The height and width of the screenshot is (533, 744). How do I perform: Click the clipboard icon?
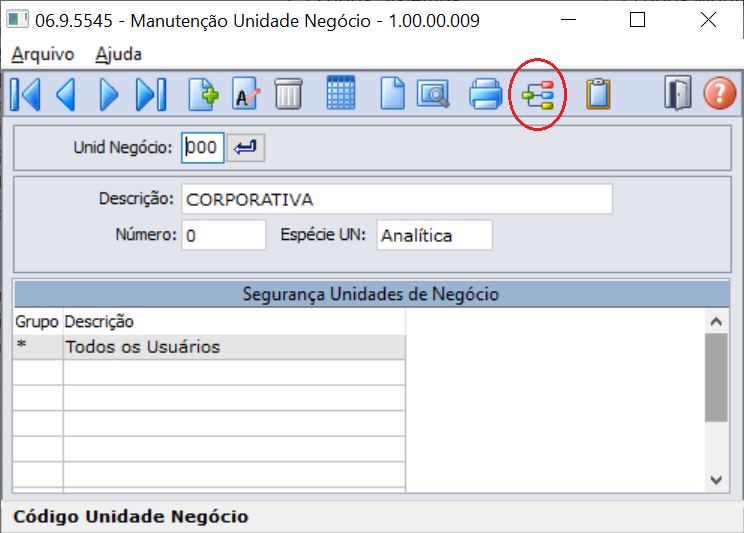click(x=598, y=94)
